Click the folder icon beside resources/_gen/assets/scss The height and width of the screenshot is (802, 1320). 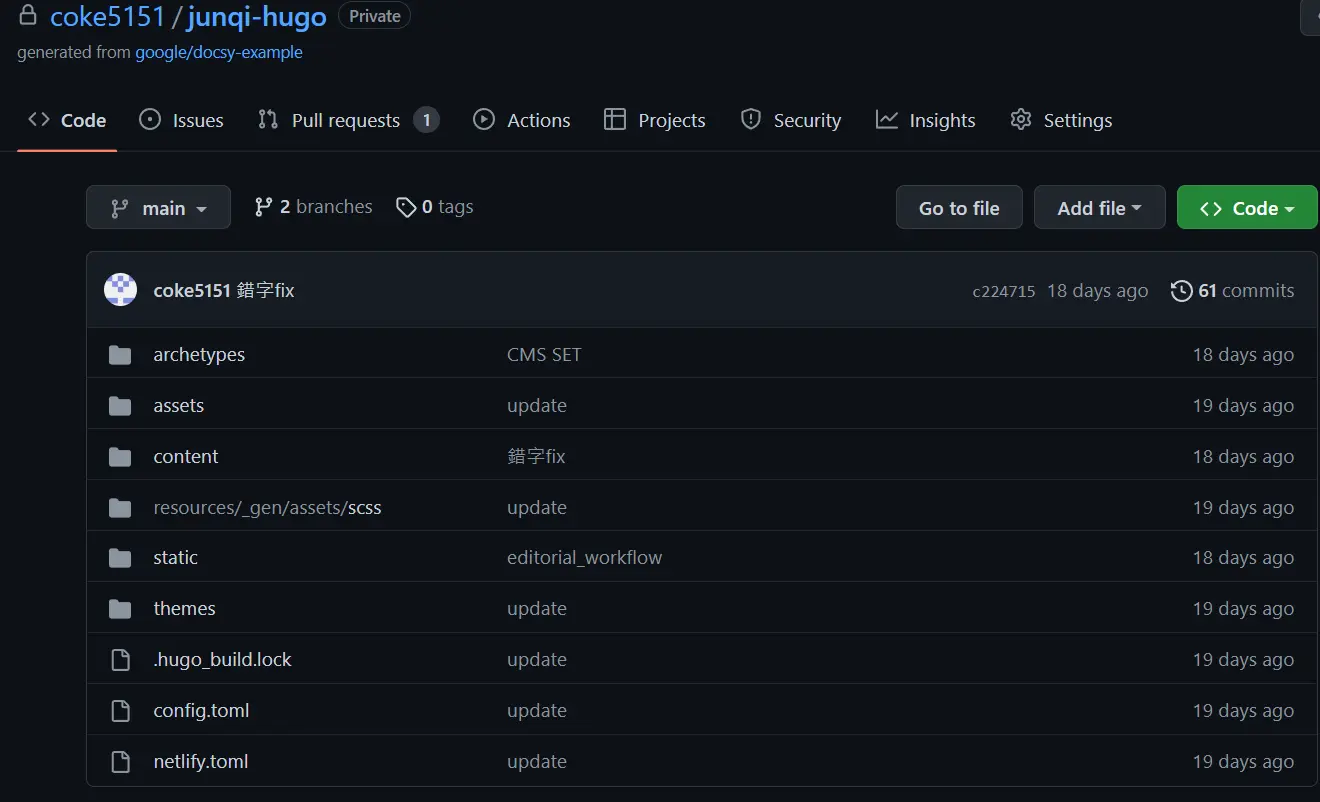120,508
